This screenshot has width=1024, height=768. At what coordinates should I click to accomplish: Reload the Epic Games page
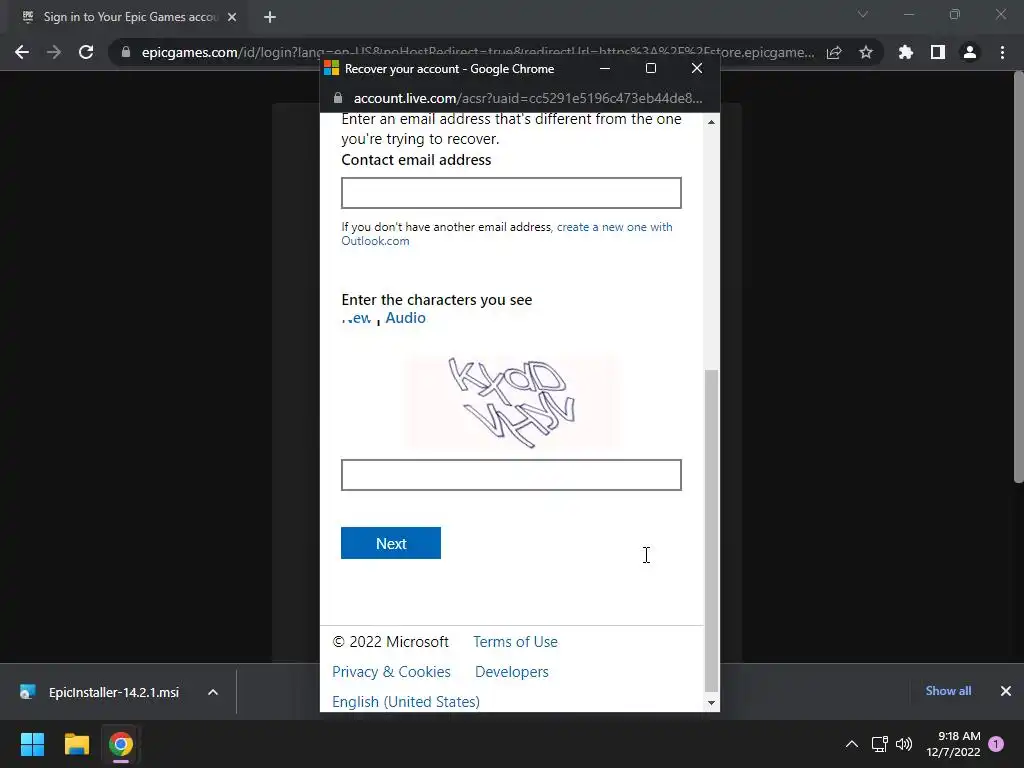86,52
